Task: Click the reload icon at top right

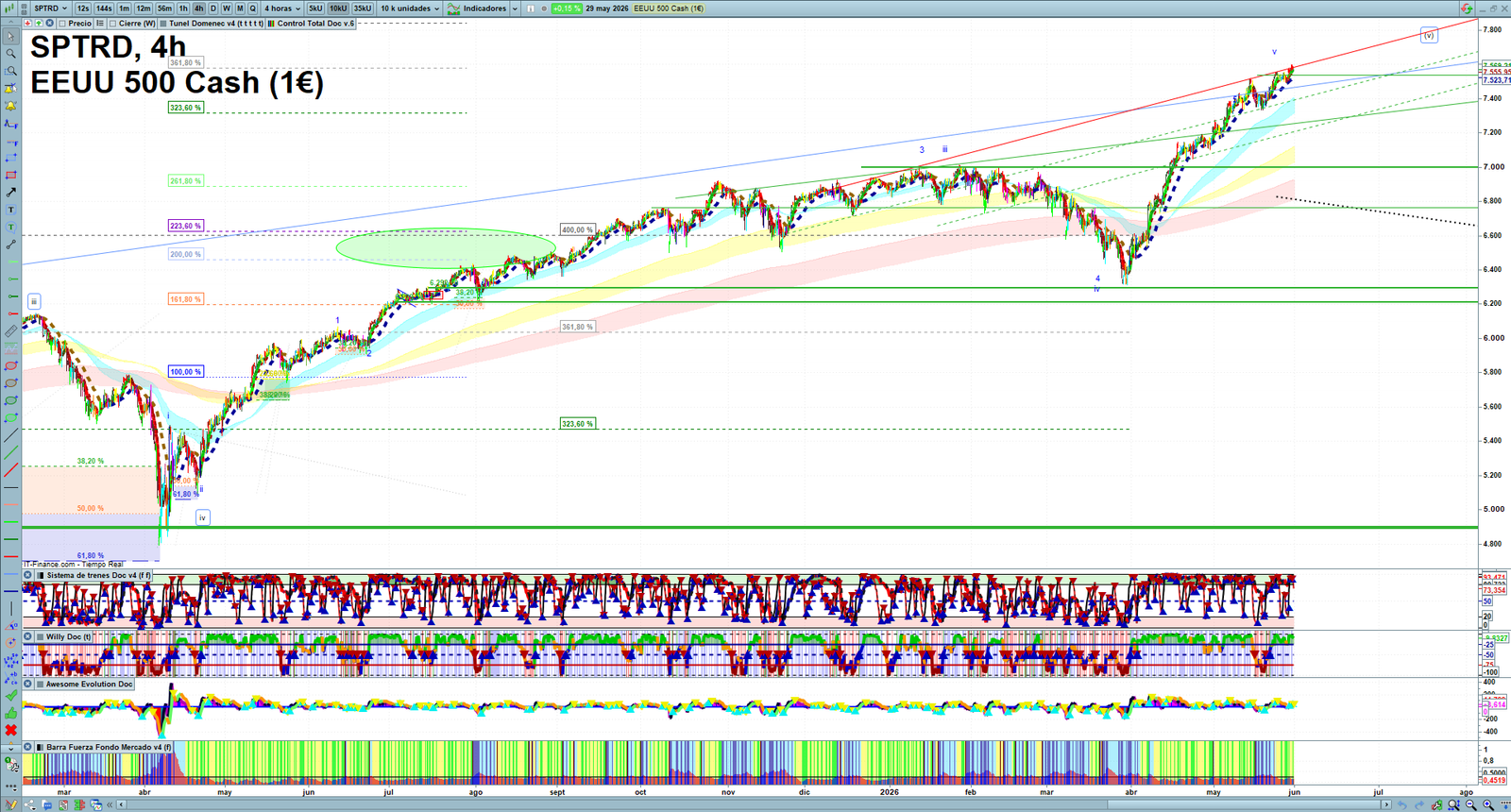Action: (1467, 8)
